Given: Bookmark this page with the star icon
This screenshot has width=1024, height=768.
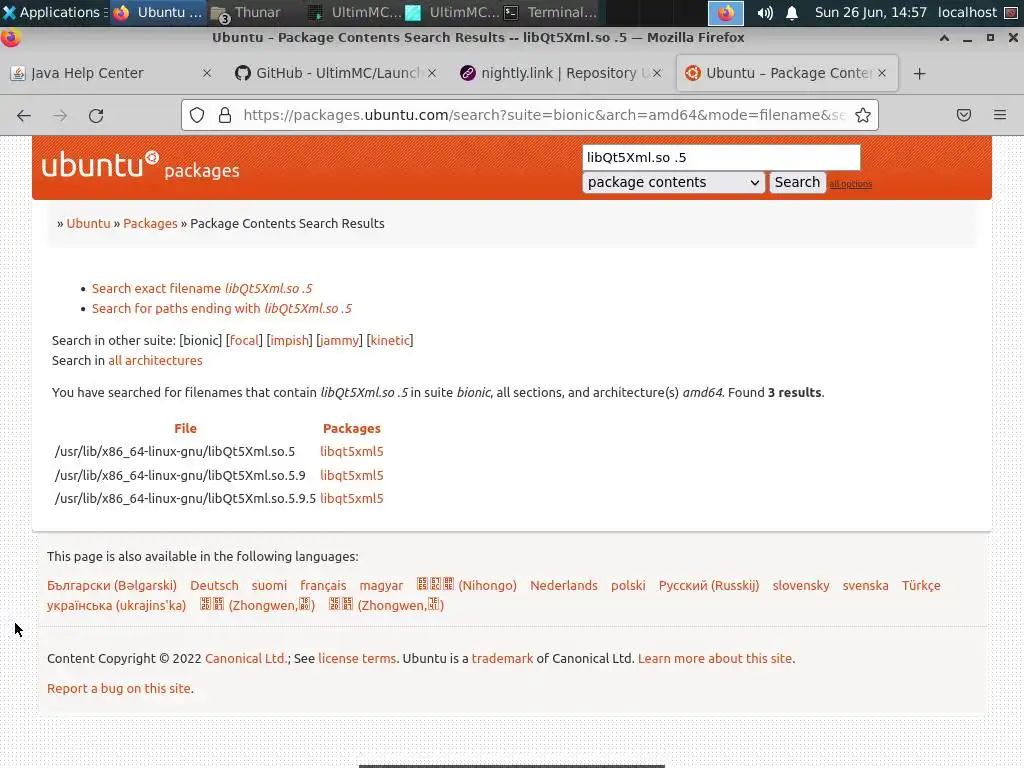Looking at the screenshot, I should [x=863, y=115].
